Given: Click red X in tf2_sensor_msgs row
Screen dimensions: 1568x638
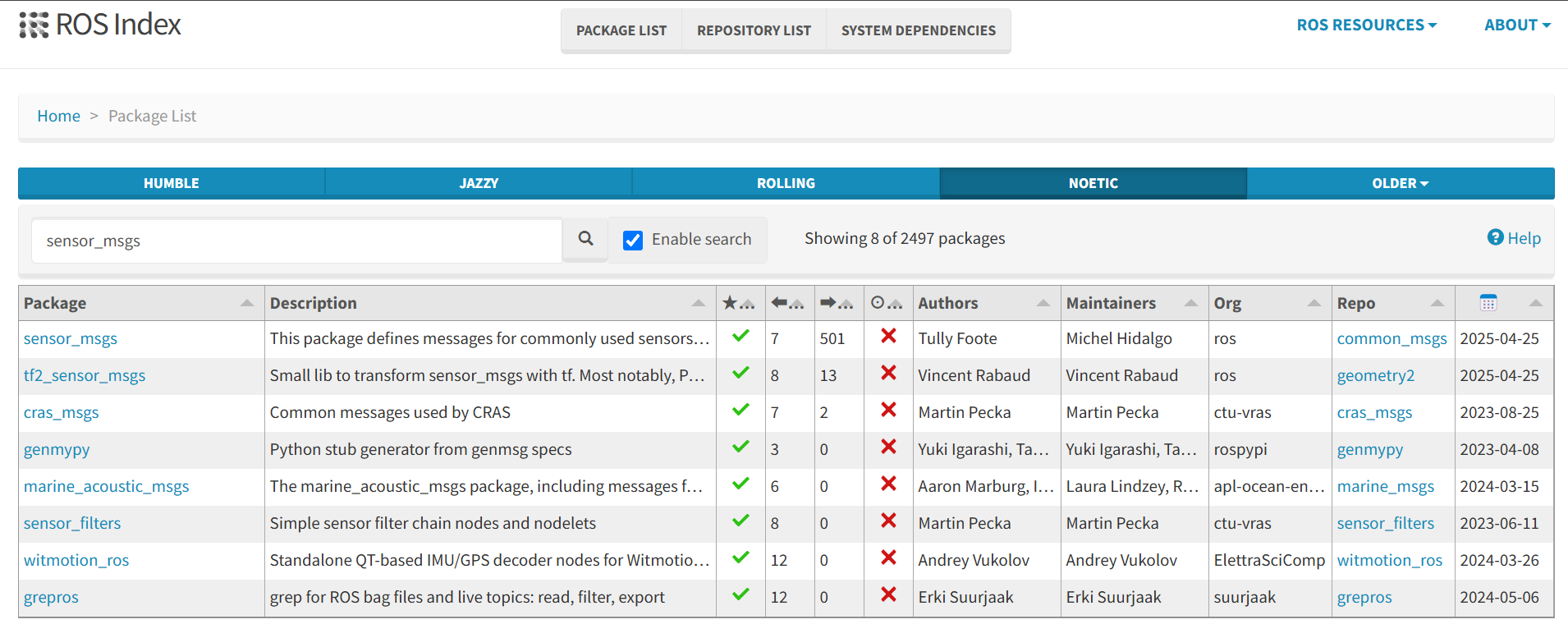Looking at the screenshot, I should tap(888, 373).
